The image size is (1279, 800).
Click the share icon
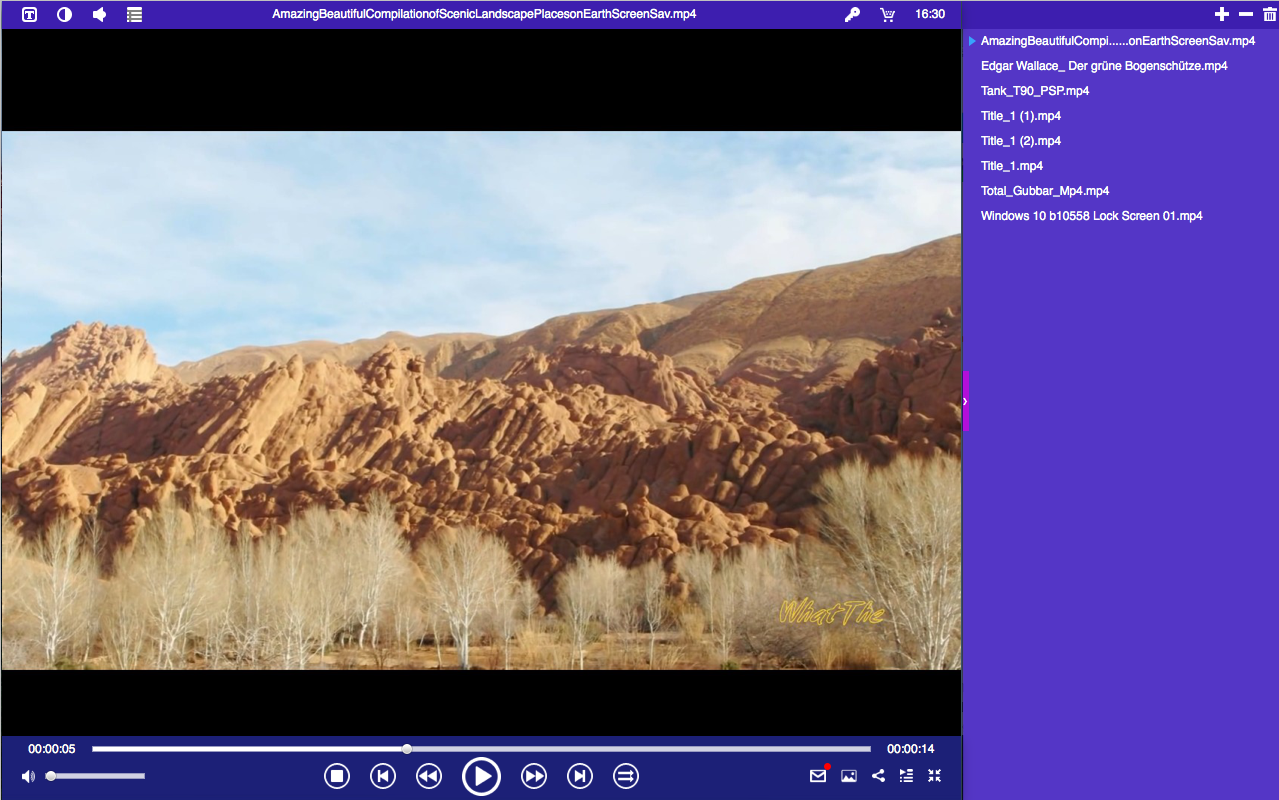click(x=878, y=775)
